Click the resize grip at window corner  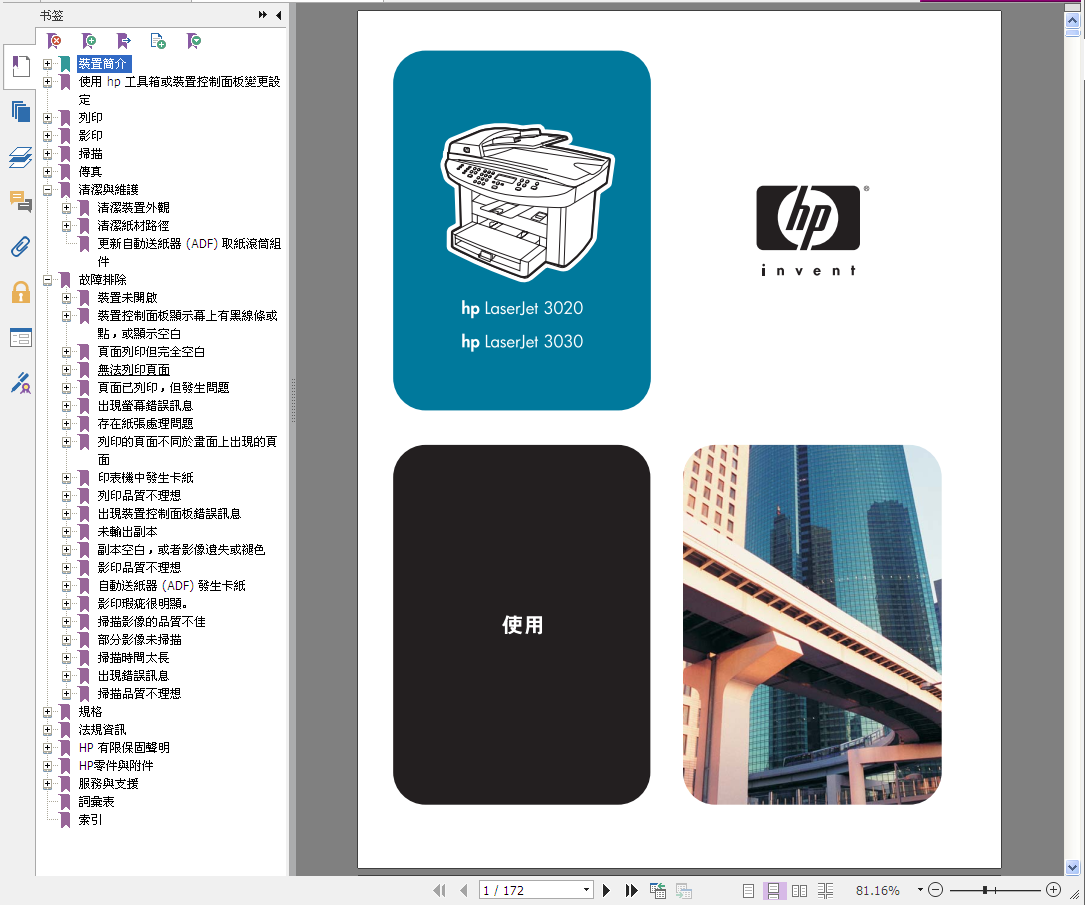(1075, 895)
